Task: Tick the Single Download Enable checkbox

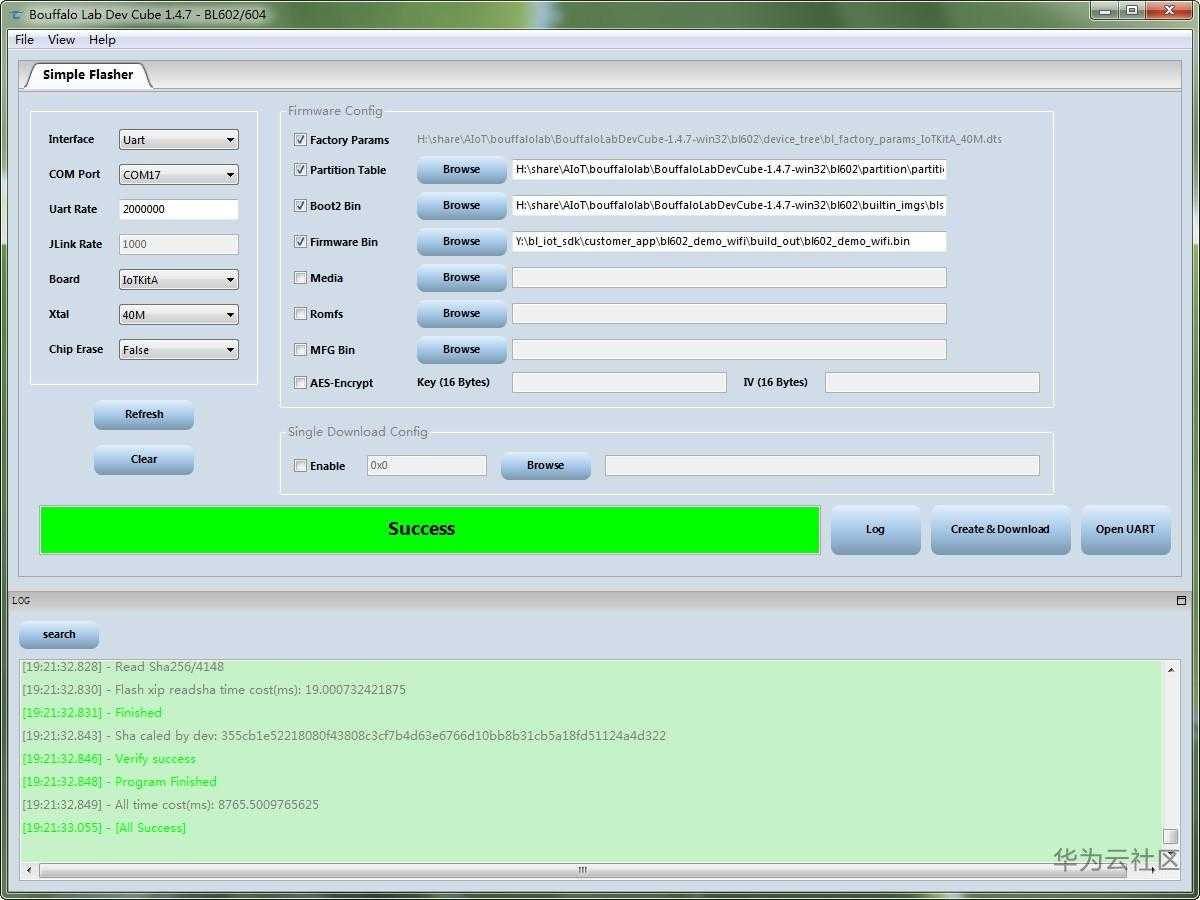Action: pos(300,466)
